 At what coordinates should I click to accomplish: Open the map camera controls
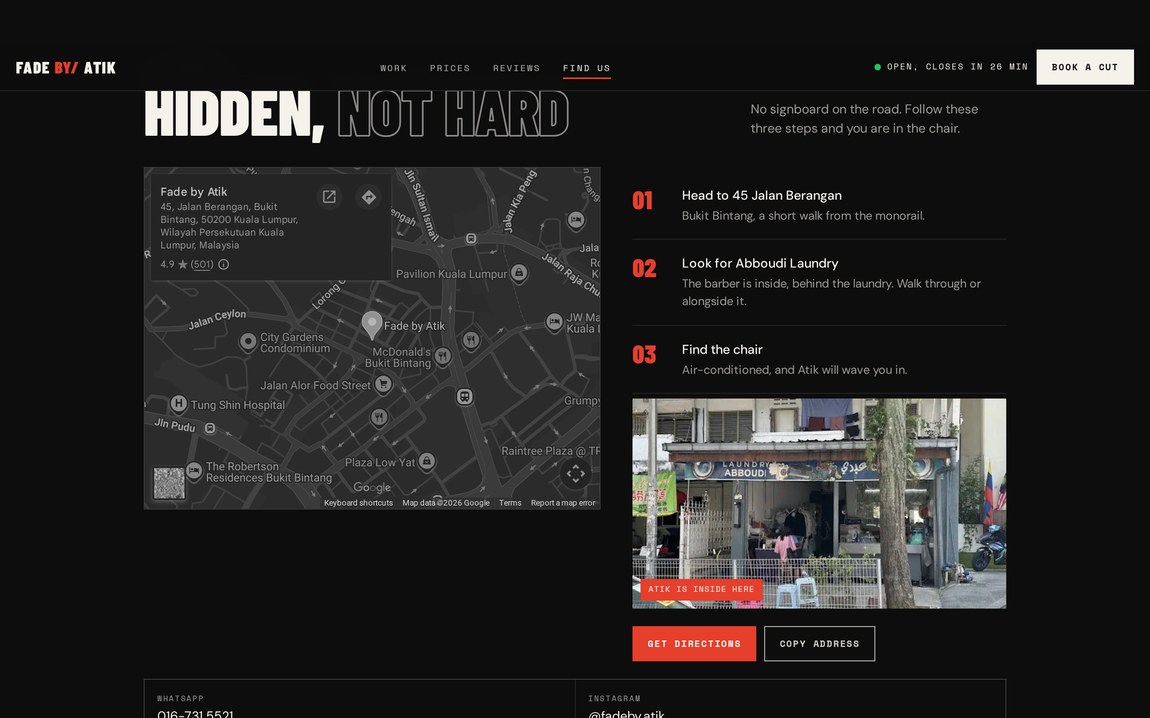tap(576, 474)
